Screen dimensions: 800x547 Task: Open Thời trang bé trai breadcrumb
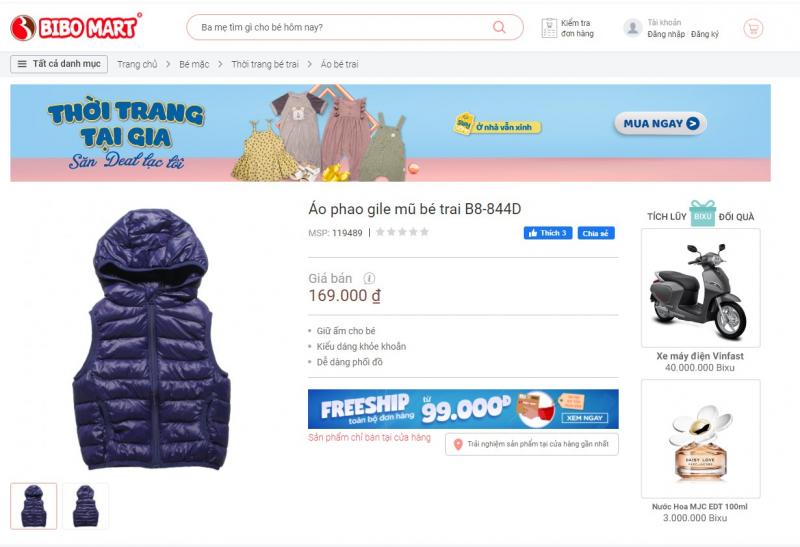(265, 64)
